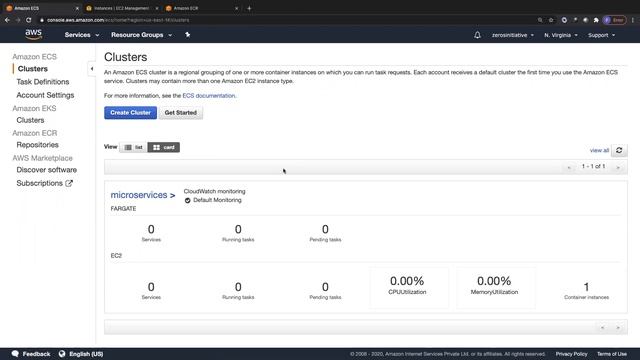This screenshot has width=640, height=360.
Task: Switch to list view
Action: (x=133, y=147)
